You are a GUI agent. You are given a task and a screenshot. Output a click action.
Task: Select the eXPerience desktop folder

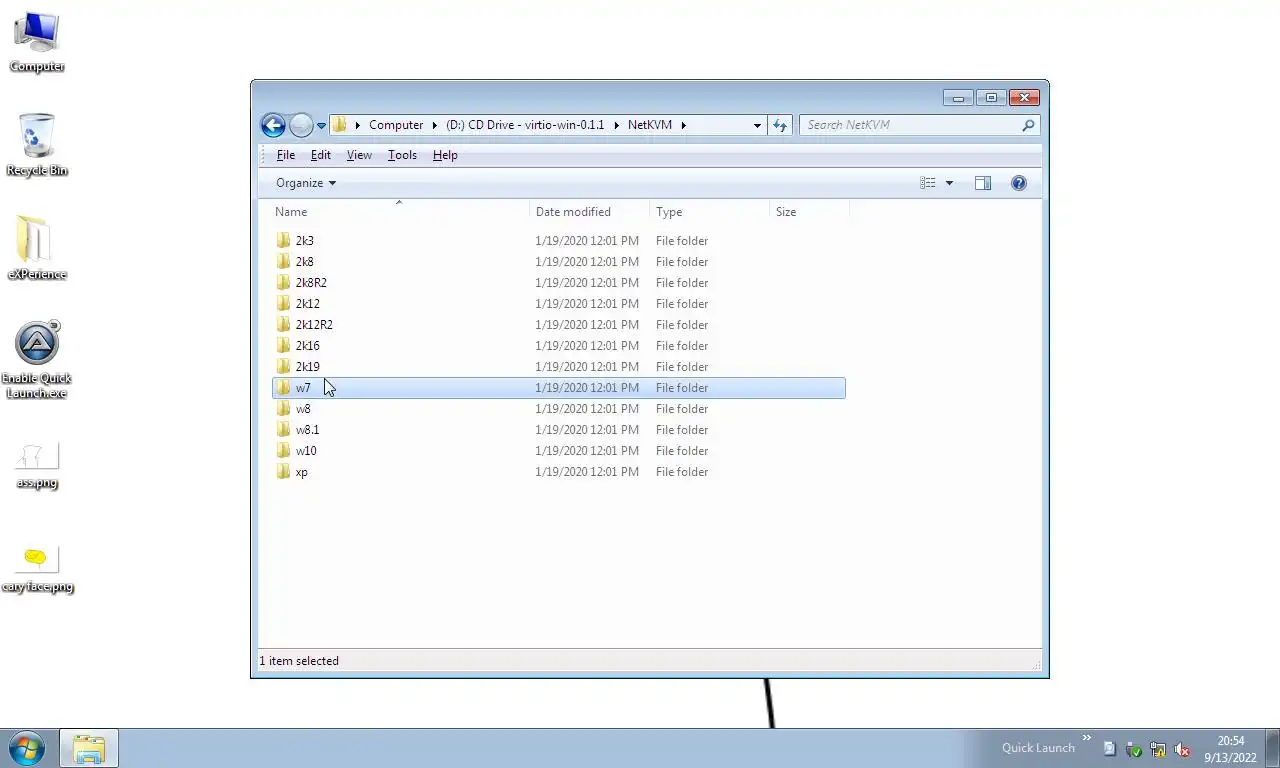(37, 248)
